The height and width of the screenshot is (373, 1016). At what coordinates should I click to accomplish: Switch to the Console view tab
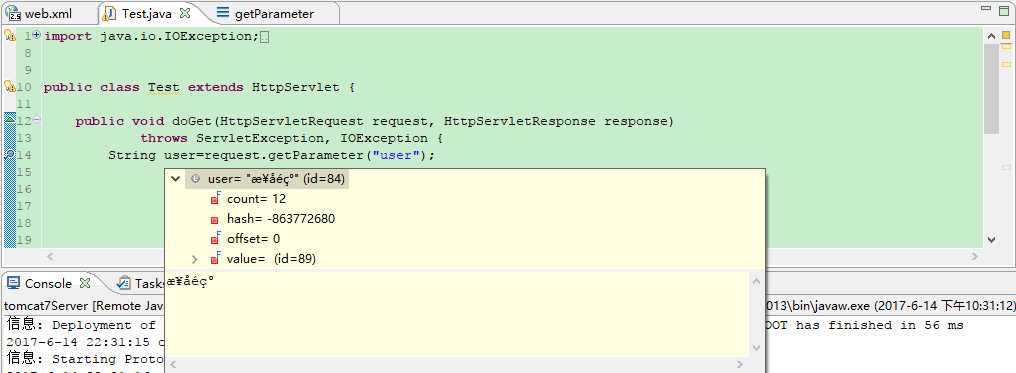coord(48,283)
